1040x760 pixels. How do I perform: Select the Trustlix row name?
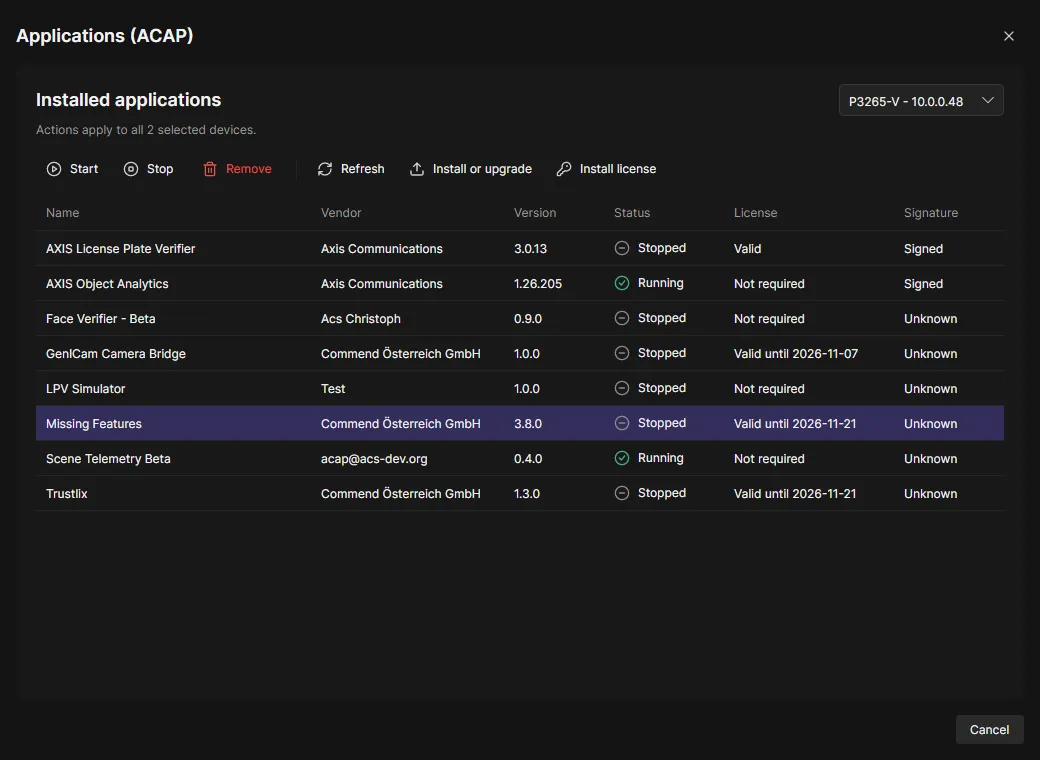(x=66, y=494)
